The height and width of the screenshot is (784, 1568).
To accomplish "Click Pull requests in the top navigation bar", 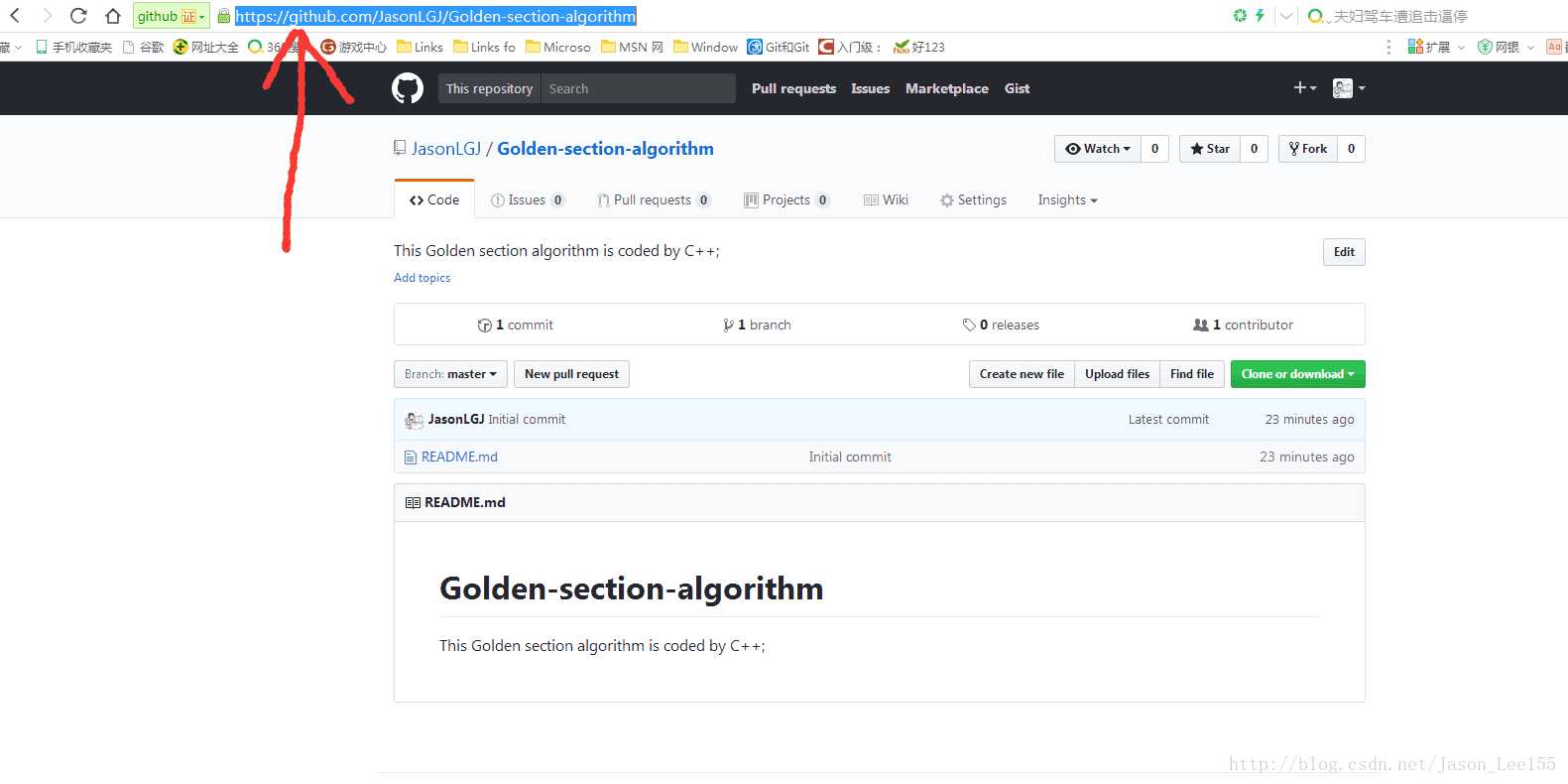I will click(793, 88).
